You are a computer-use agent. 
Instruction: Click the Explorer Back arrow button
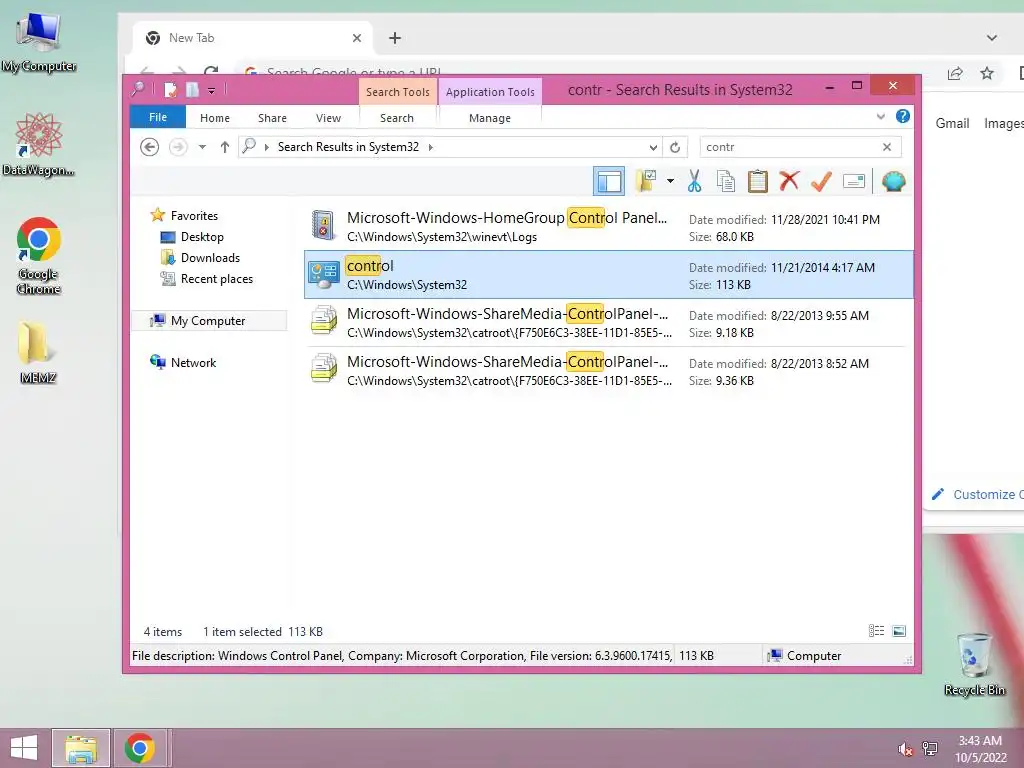tap(150, 147)
